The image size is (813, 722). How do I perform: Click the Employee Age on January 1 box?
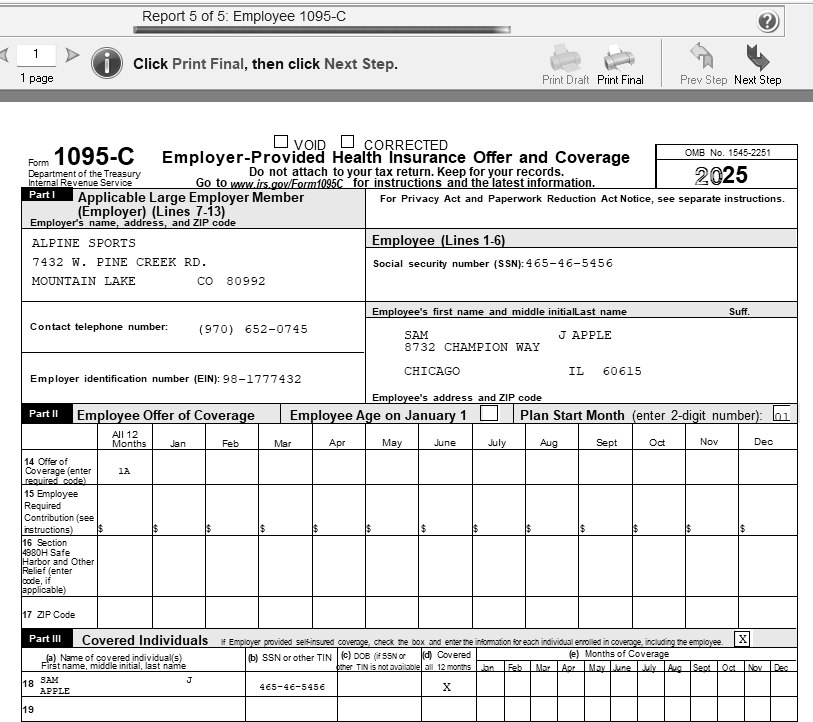pos(489,414)
